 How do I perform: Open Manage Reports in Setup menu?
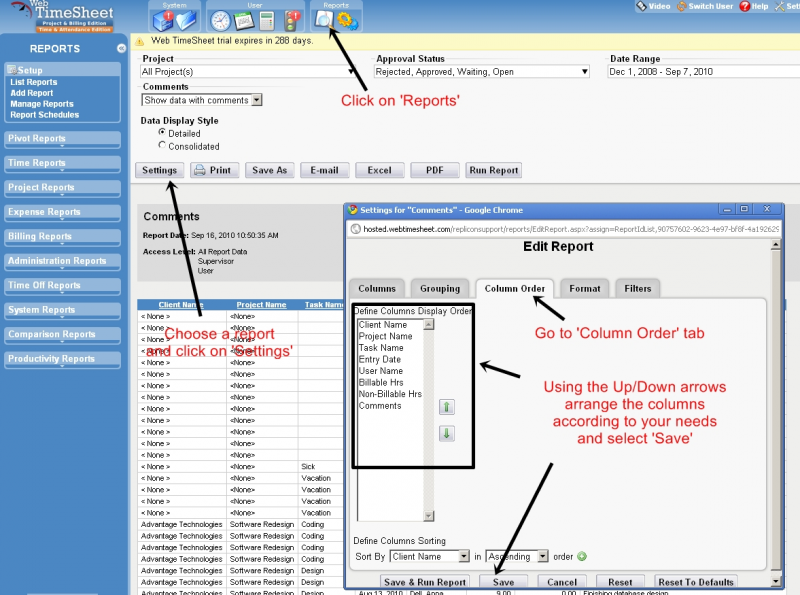point(42,104)
